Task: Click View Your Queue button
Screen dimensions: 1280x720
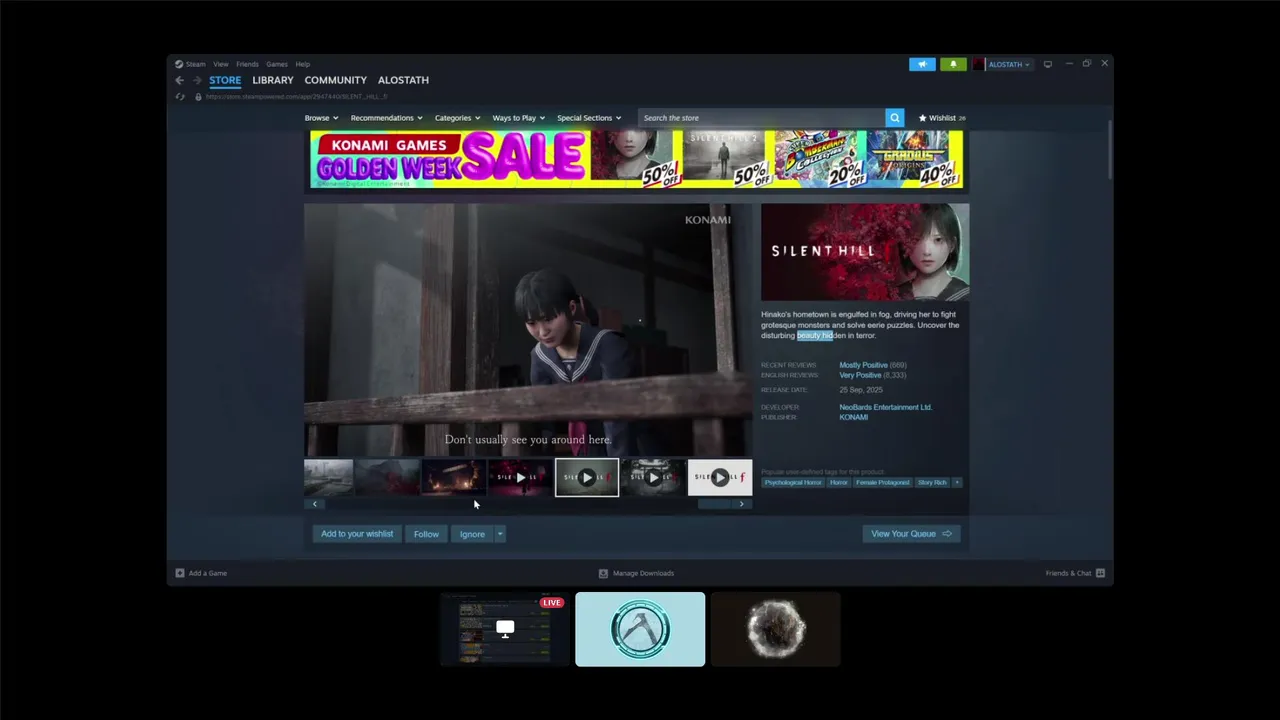Action: [x=911, y=534]
